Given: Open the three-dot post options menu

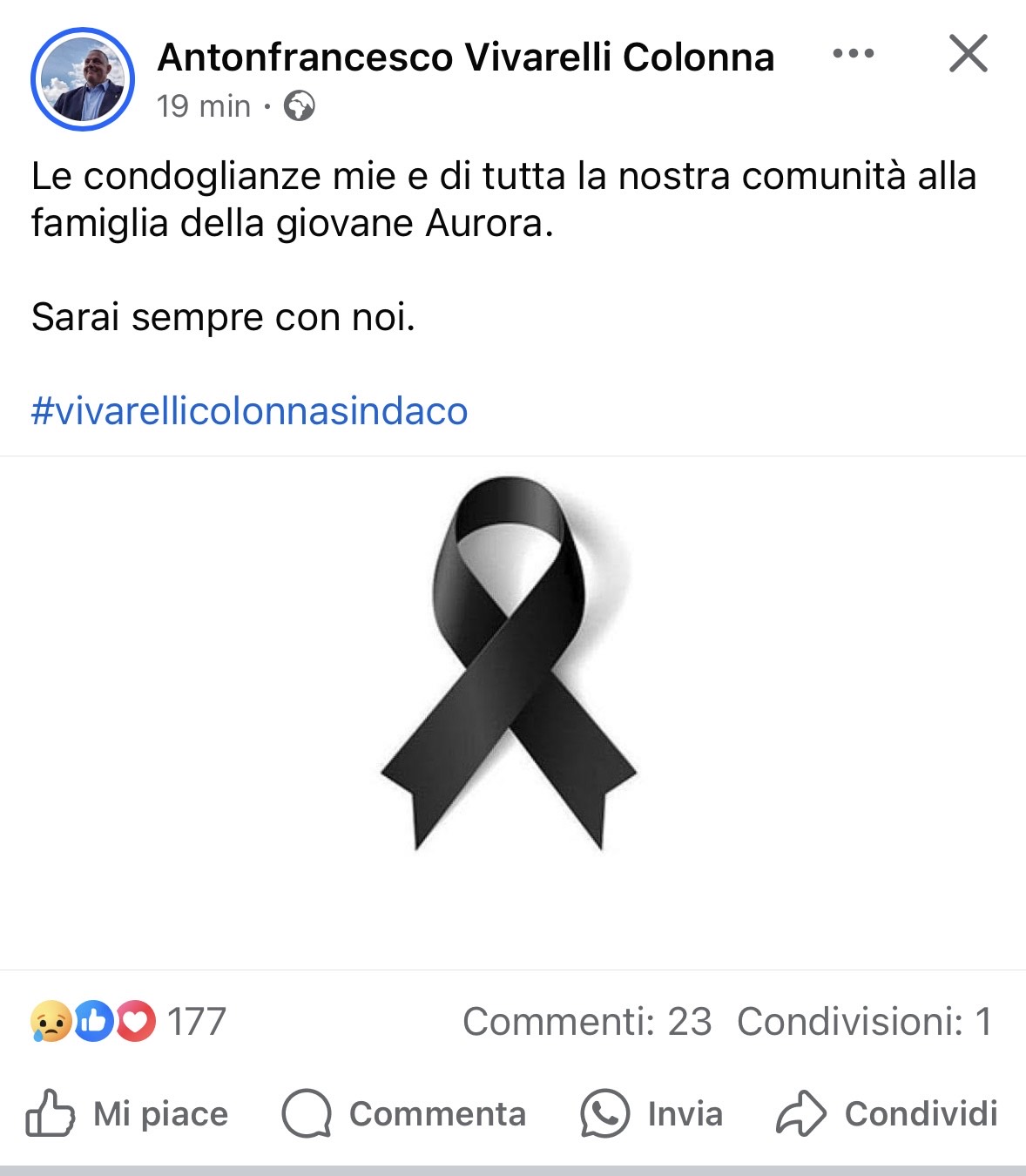Looking at the screenshot, I should click(x=854, y=54).
